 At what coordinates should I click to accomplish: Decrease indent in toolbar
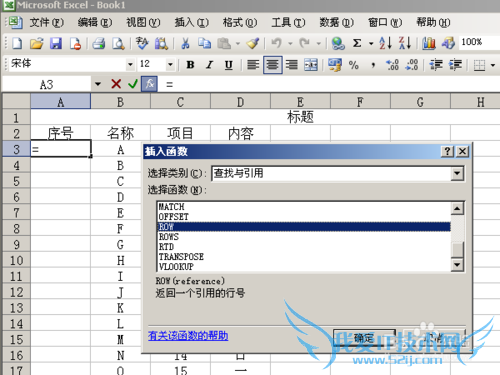coord(436,65)
